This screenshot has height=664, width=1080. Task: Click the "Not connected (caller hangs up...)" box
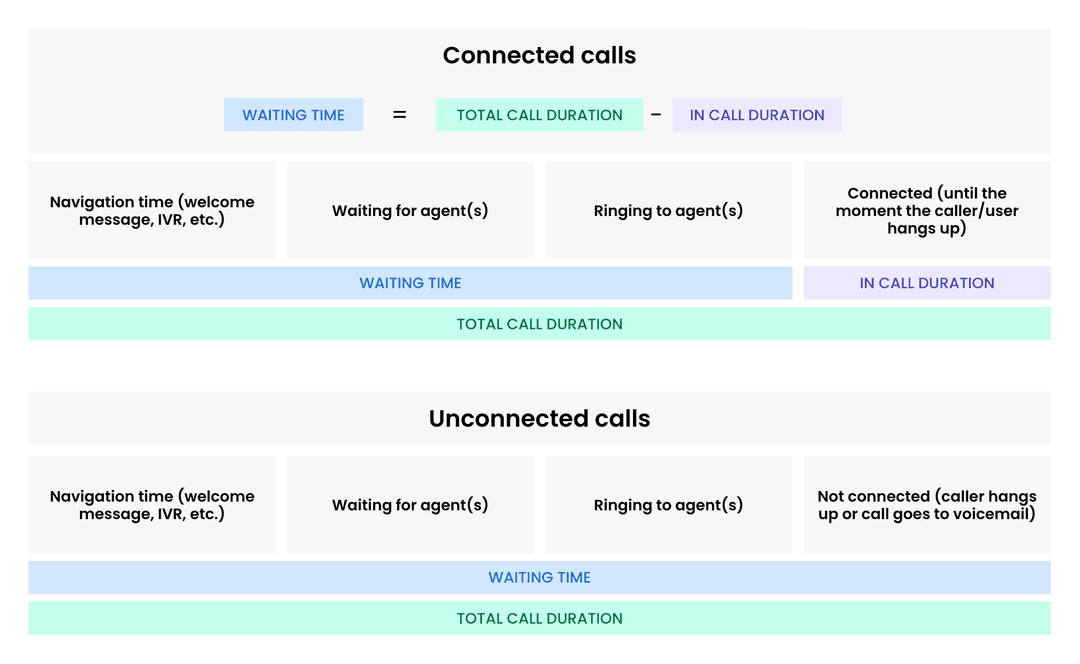click(927, 505)
